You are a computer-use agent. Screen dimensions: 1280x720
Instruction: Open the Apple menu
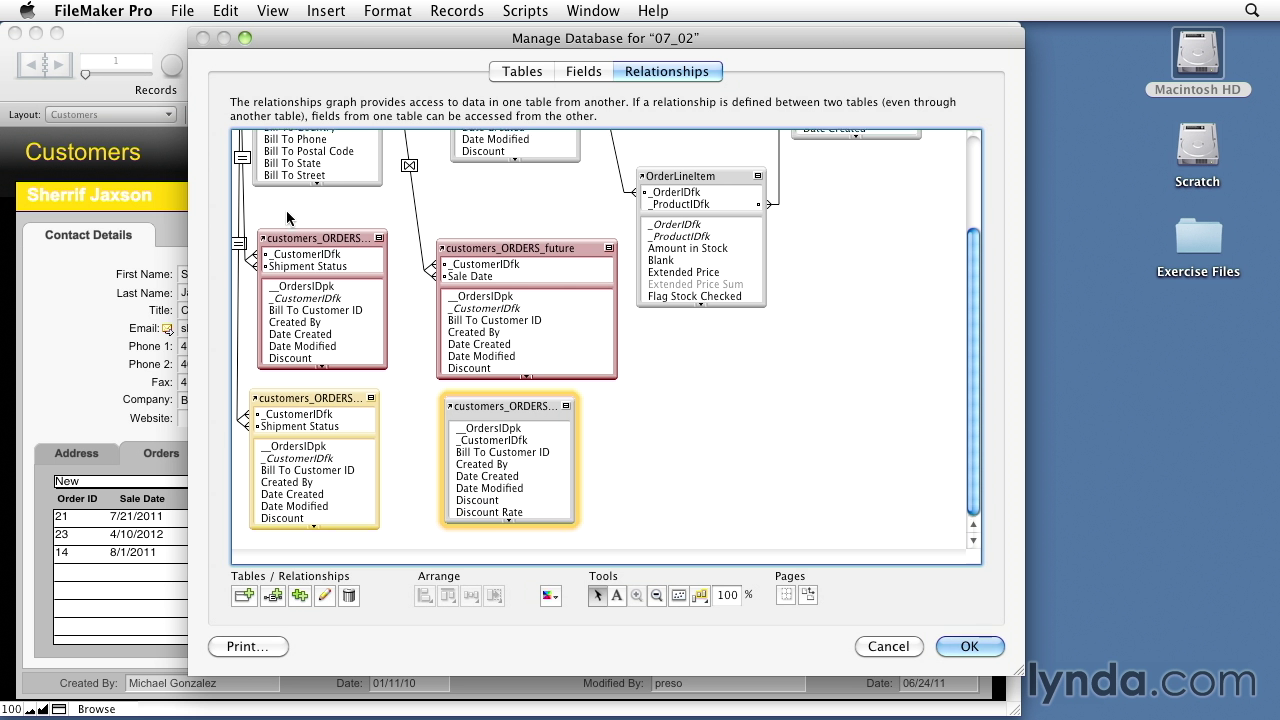[27, 11]
